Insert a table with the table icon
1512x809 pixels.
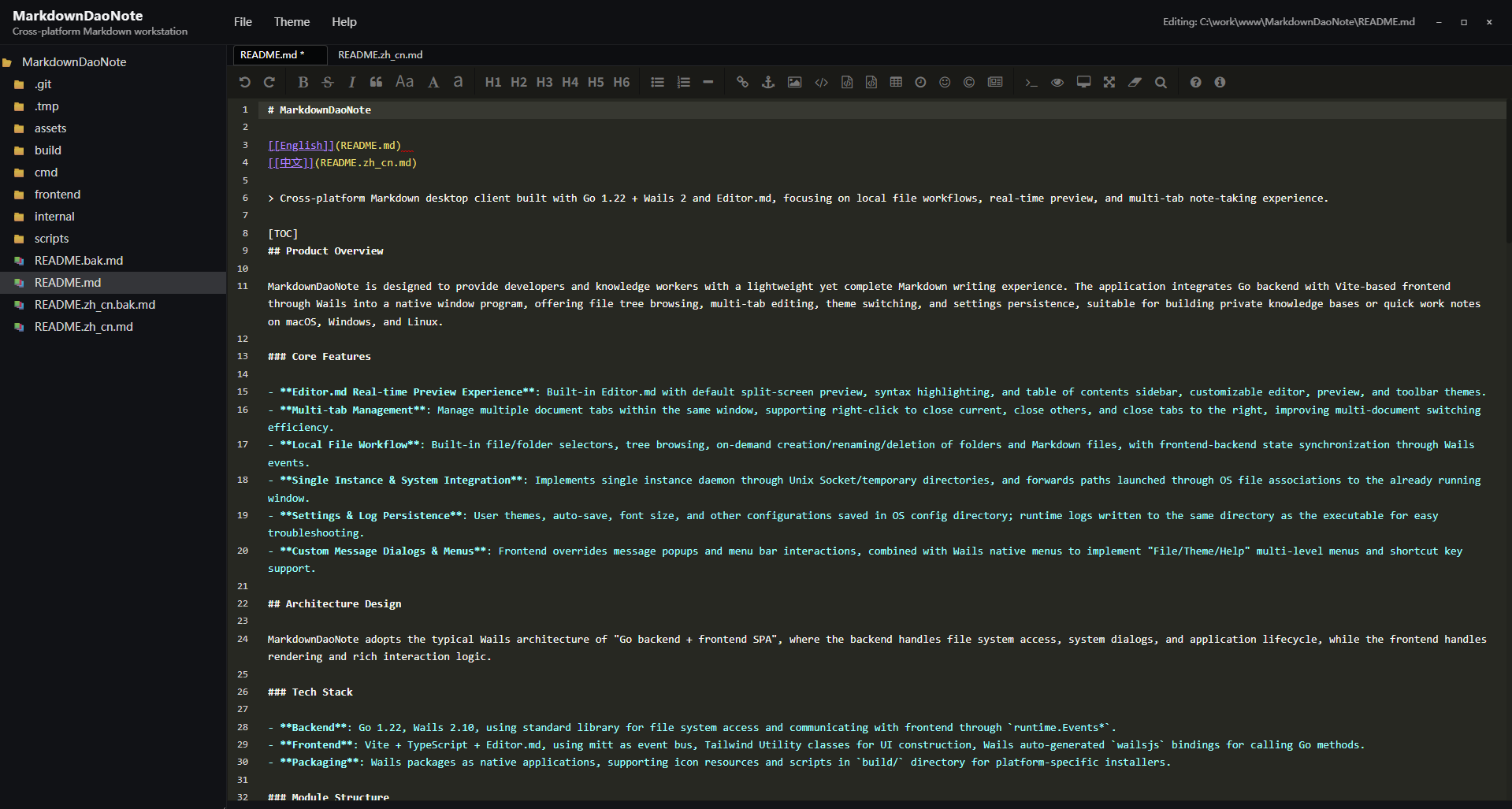coord(896,82)
